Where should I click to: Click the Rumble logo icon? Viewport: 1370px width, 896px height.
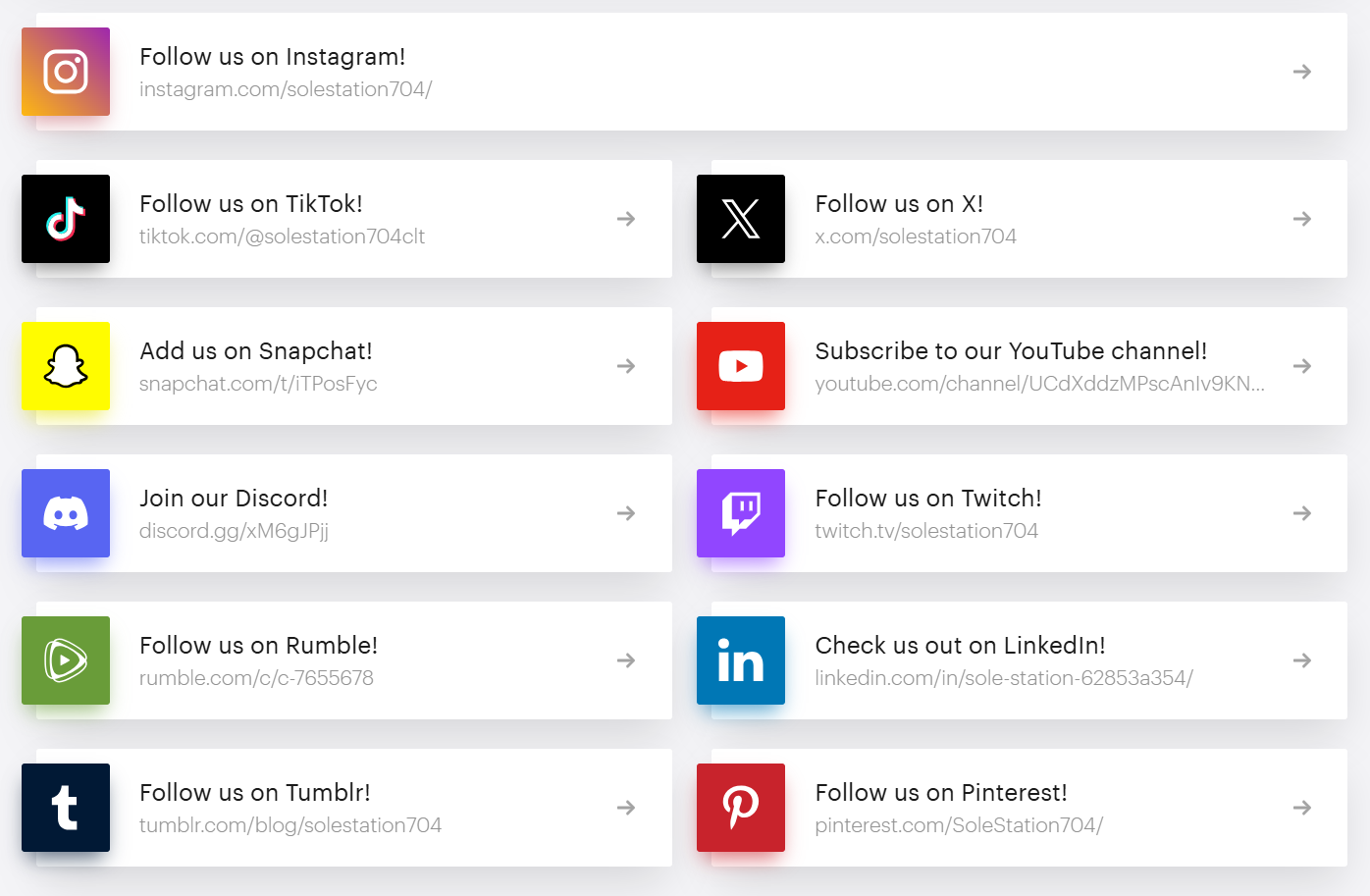point(66,660)
